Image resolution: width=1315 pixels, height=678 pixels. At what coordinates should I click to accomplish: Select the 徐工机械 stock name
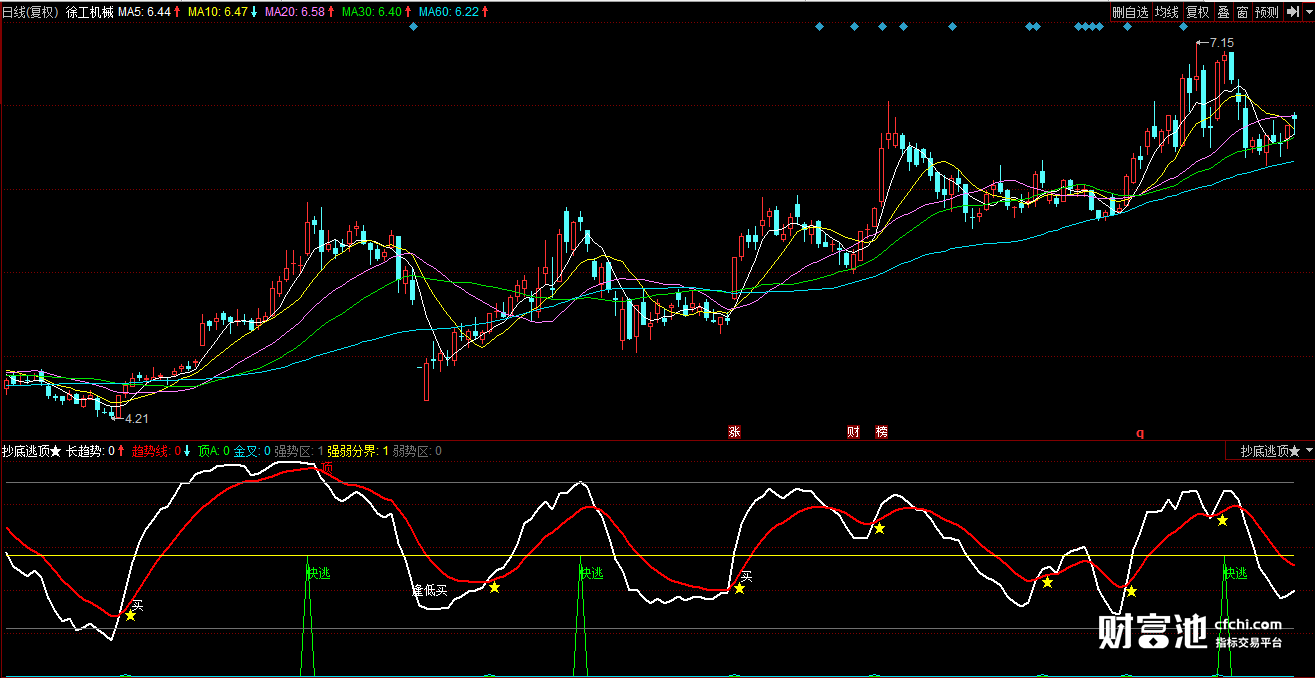(88, 12)
